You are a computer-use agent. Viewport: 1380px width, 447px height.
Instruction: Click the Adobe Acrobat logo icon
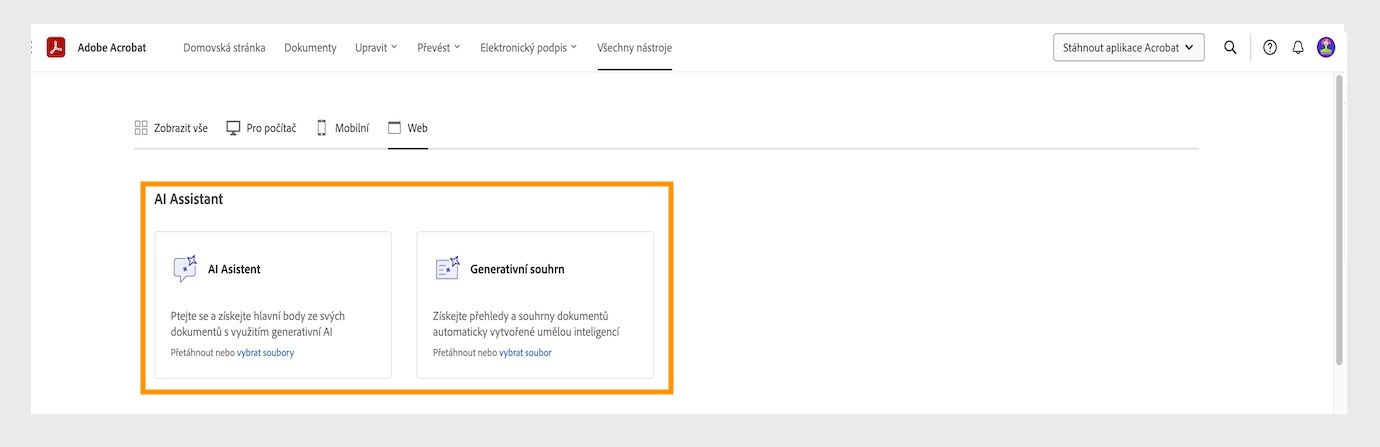[x=56, y=47]
